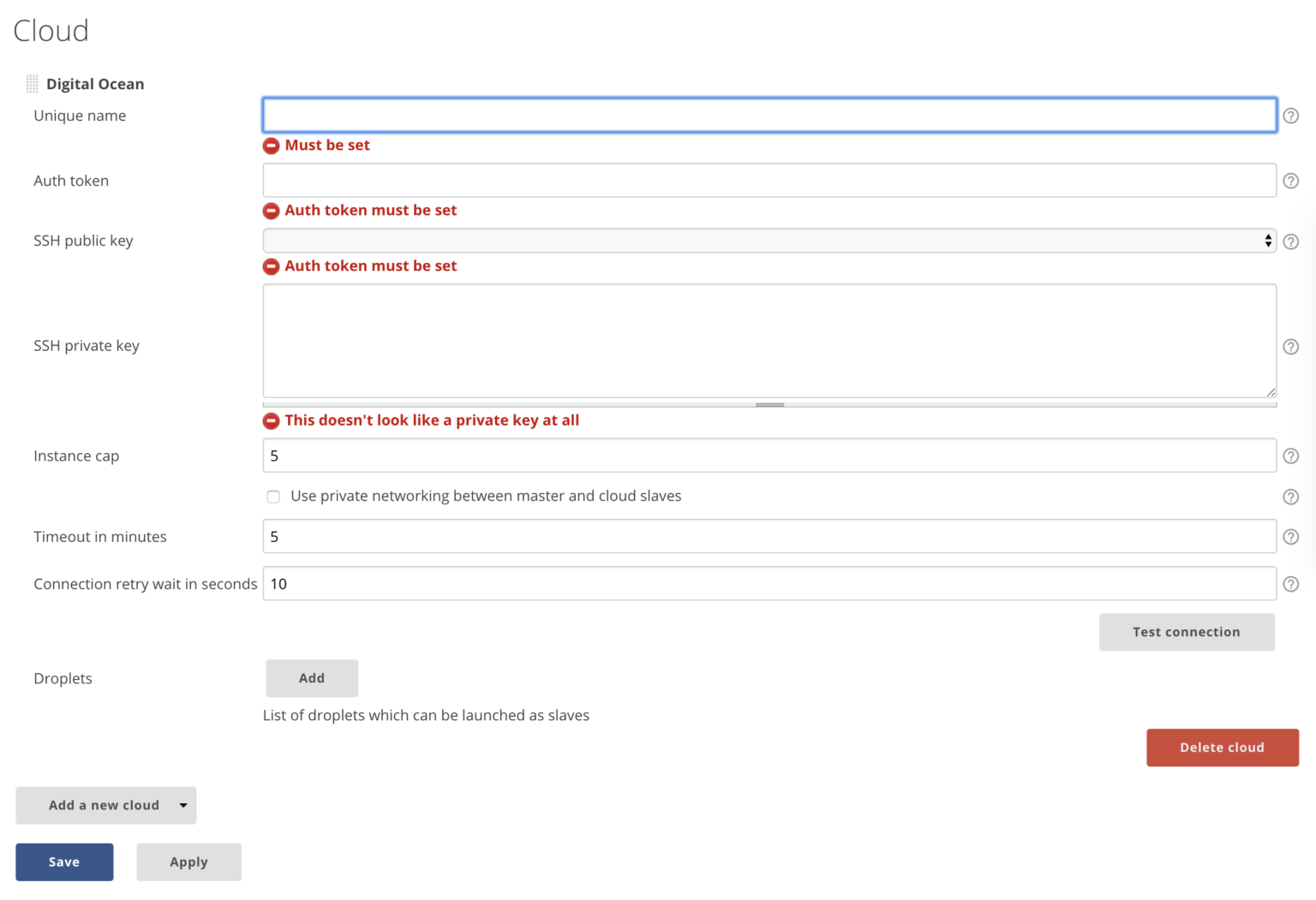Click the red error icon near Must be set

click(271, 146)
